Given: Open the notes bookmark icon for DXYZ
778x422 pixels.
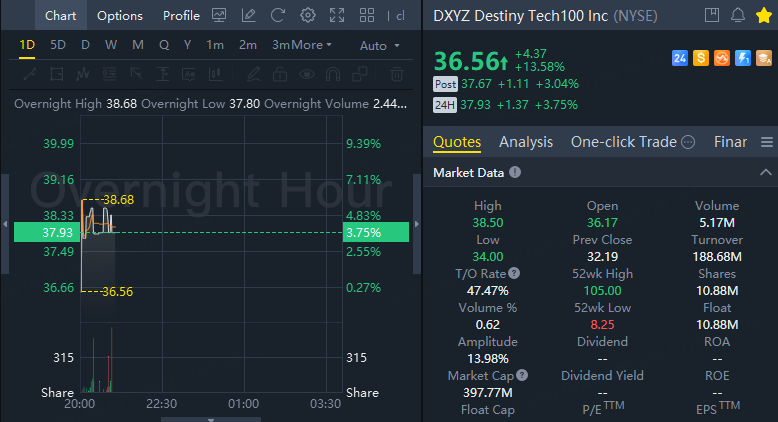Looking at the screenshot, I should (x=712, y=15).
